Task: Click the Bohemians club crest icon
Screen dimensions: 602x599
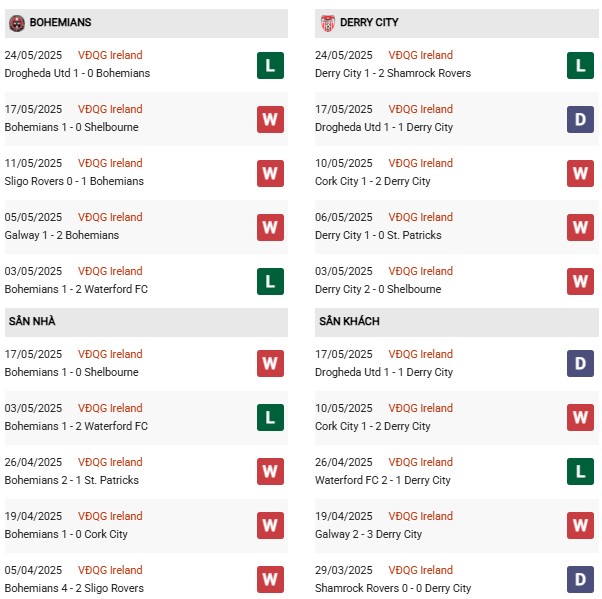Action: coord(16,22)
